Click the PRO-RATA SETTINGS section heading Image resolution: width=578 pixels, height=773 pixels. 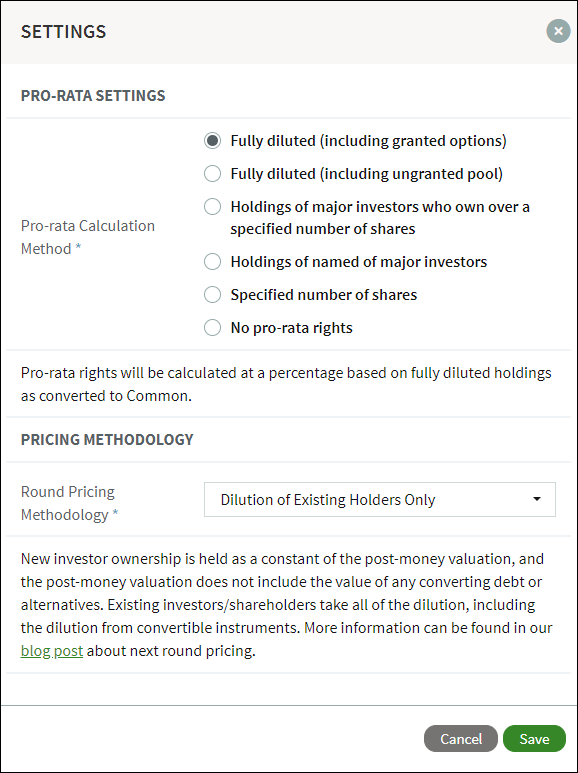pos(93,95)
